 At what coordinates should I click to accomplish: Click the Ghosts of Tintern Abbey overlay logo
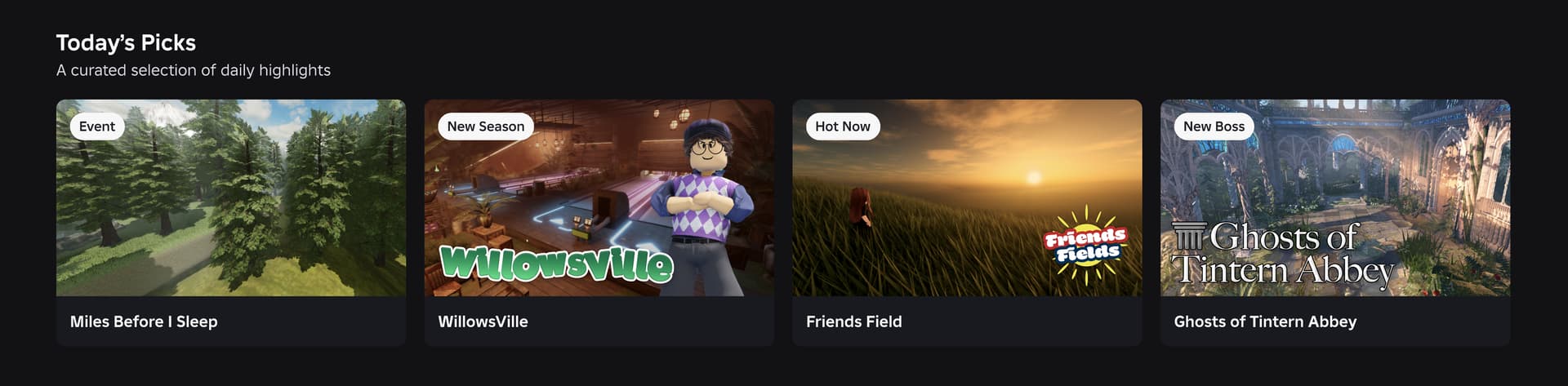(x=1282, y=255)
